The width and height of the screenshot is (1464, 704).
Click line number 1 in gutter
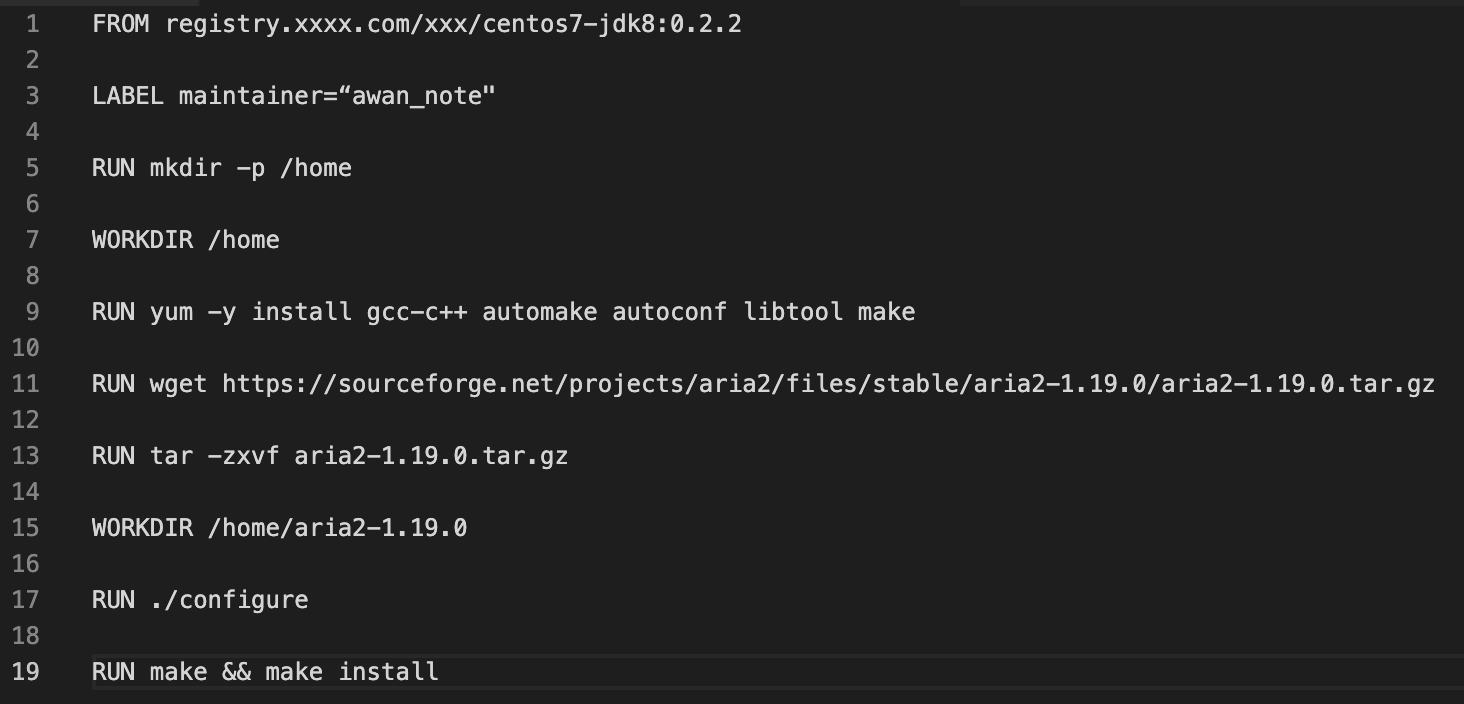click(33, 24)
